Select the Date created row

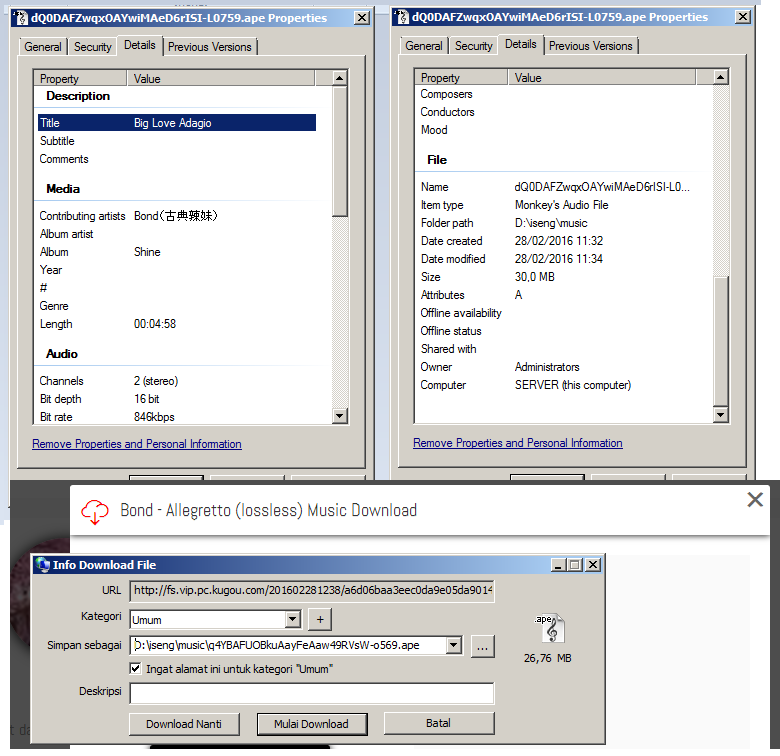click(558, 241)
